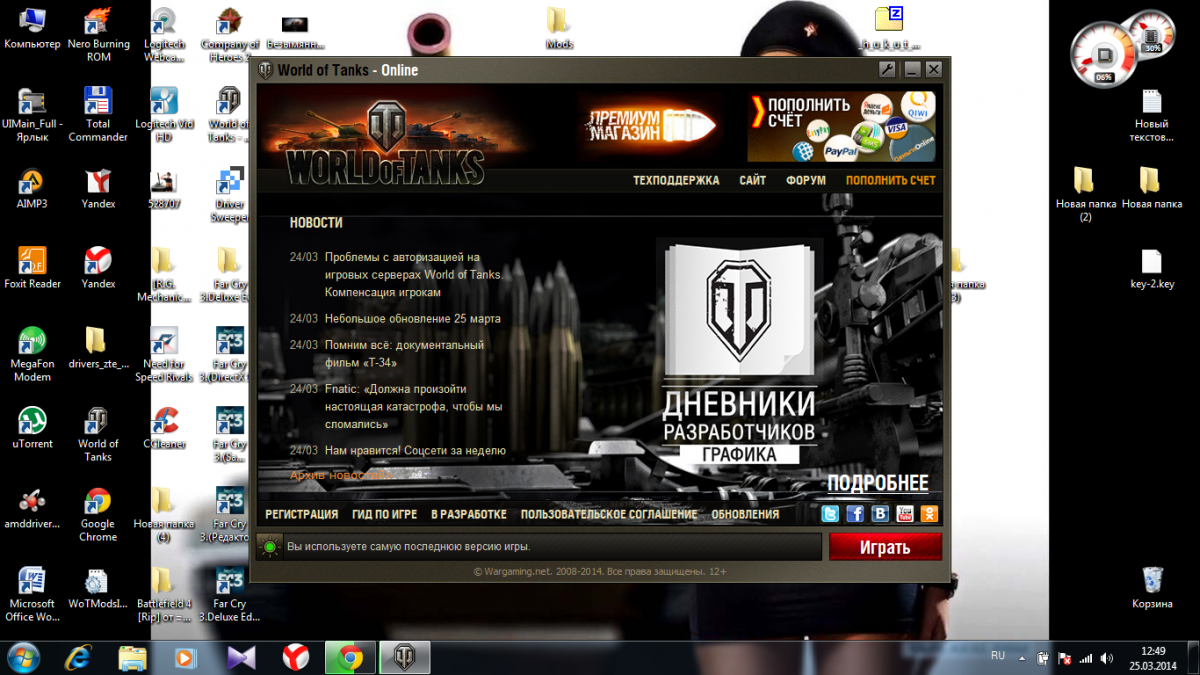Open the Премиум Магазин banner
Screen dimensions: 1200x675
pos(652,125)
